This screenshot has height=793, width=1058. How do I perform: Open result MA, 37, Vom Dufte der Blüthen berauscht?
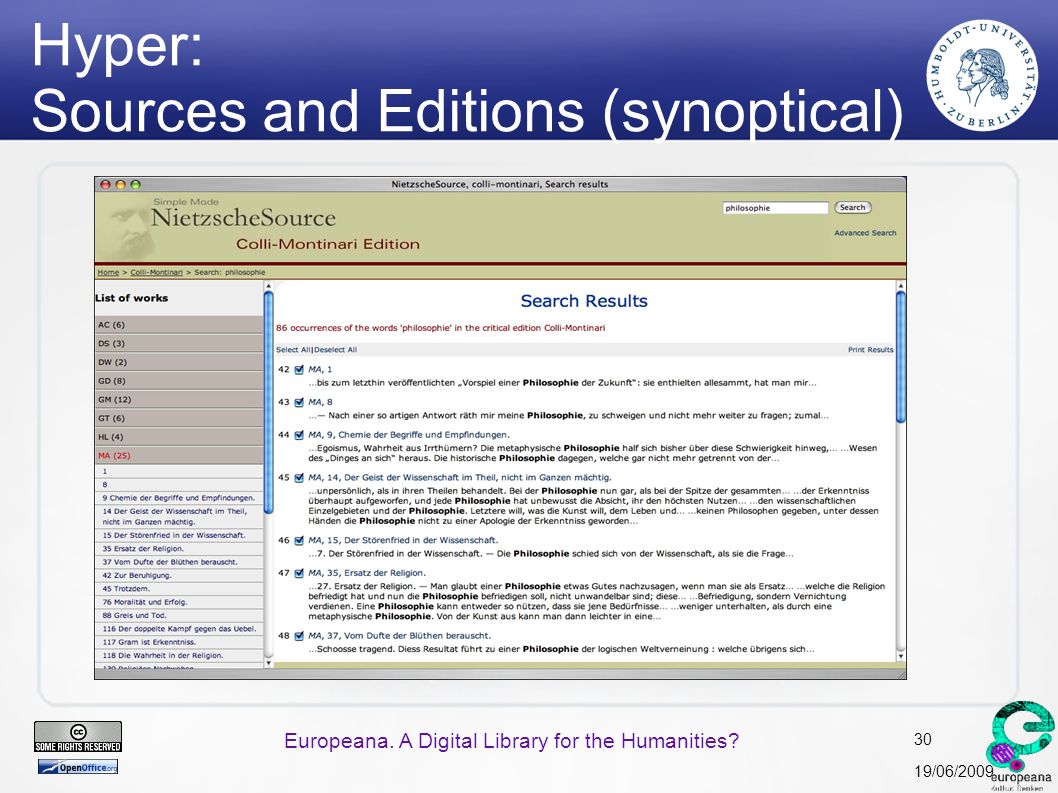[x=399, y=636]
